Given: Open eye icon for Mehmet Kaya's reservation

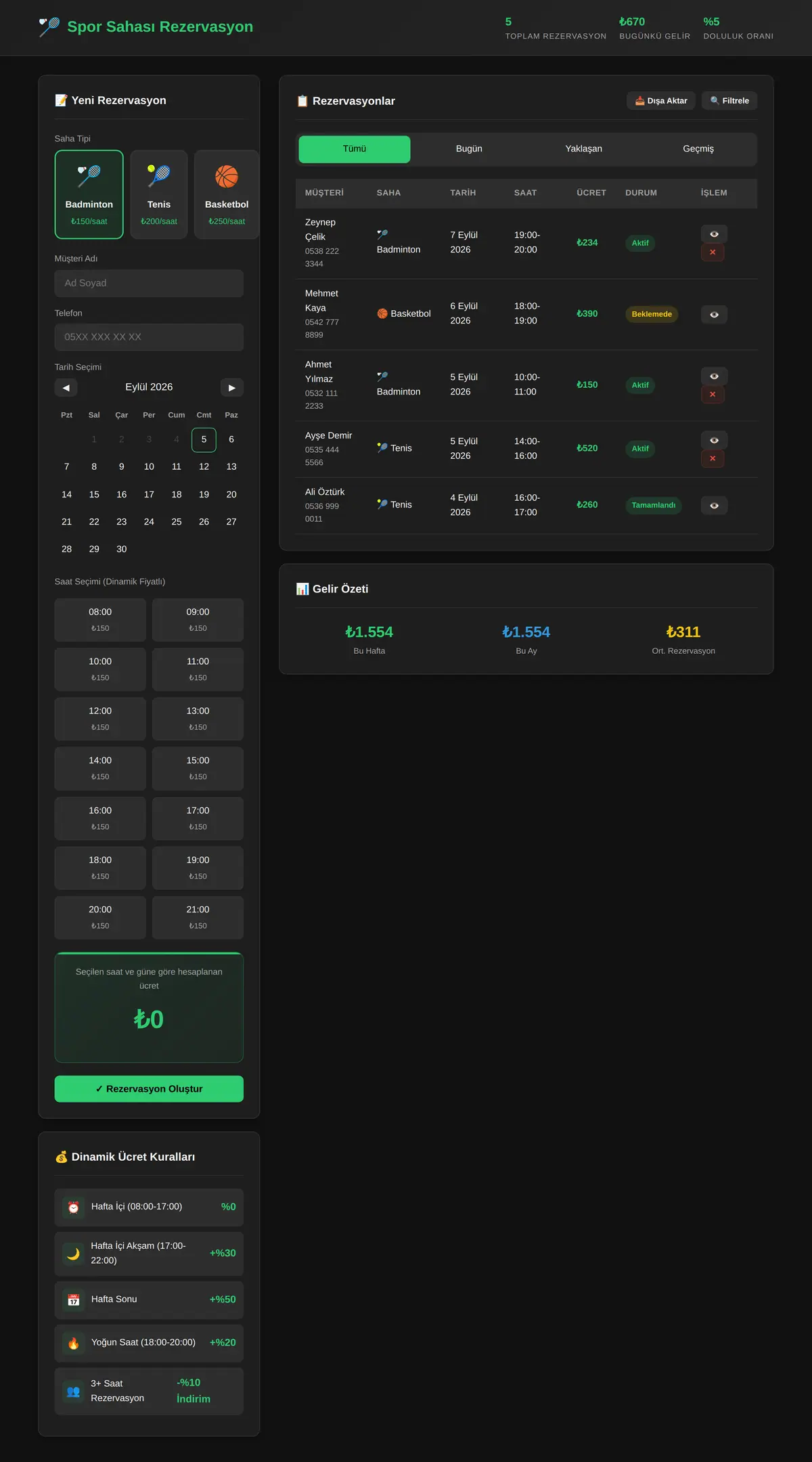Looking at the screenshot, I should tap(714, 315).
